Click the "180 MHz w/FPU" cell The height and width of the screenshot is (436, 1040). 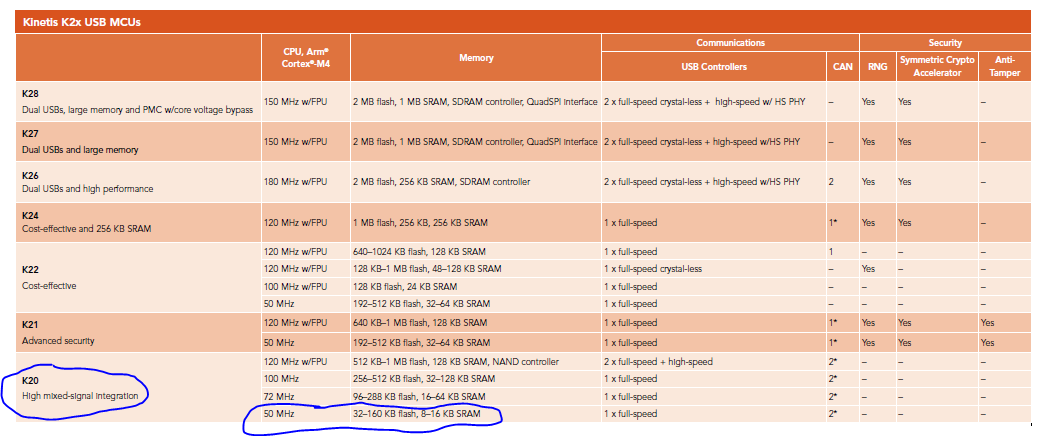point(296,182)
